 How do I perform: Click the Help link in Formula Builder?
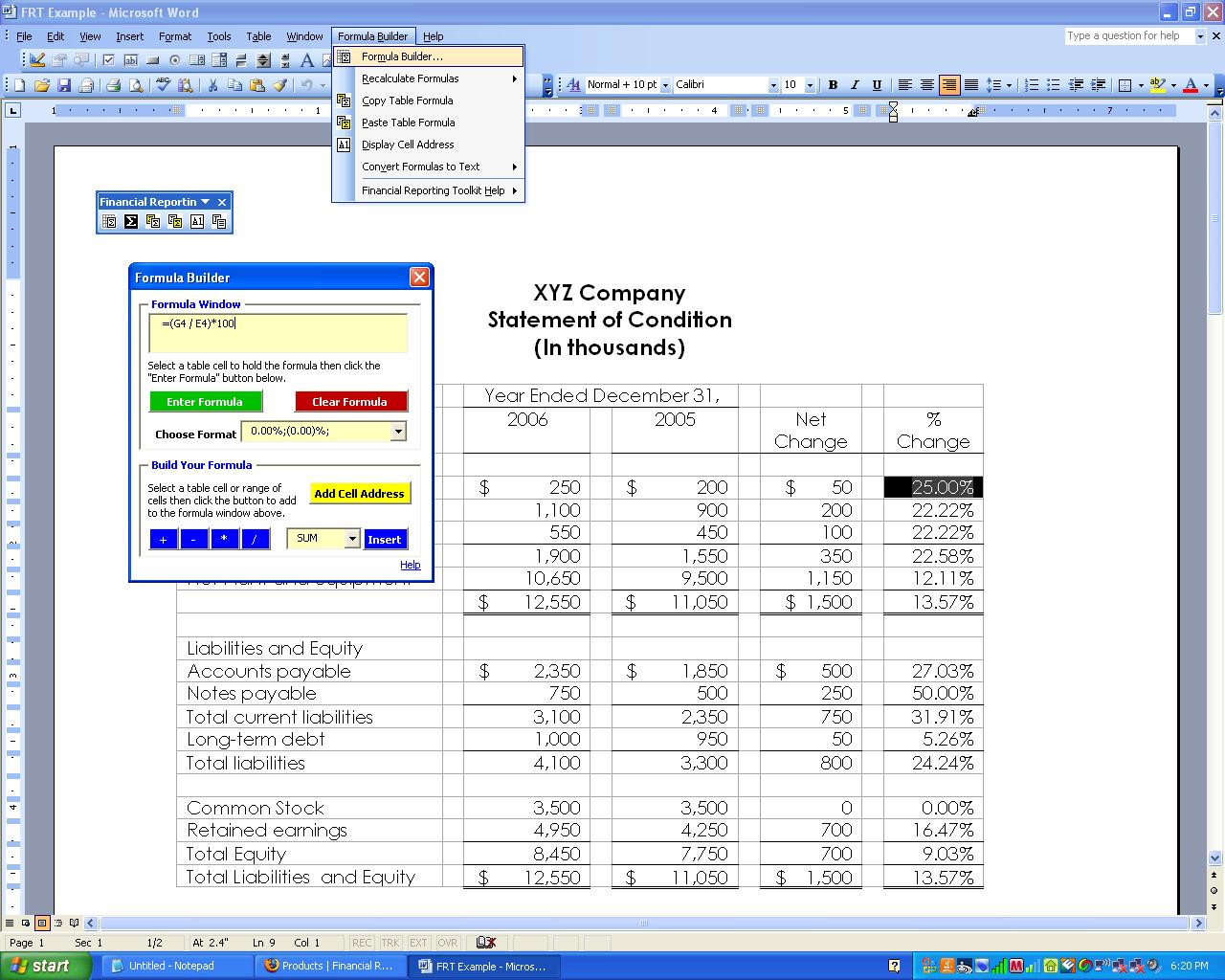[411, 565]
